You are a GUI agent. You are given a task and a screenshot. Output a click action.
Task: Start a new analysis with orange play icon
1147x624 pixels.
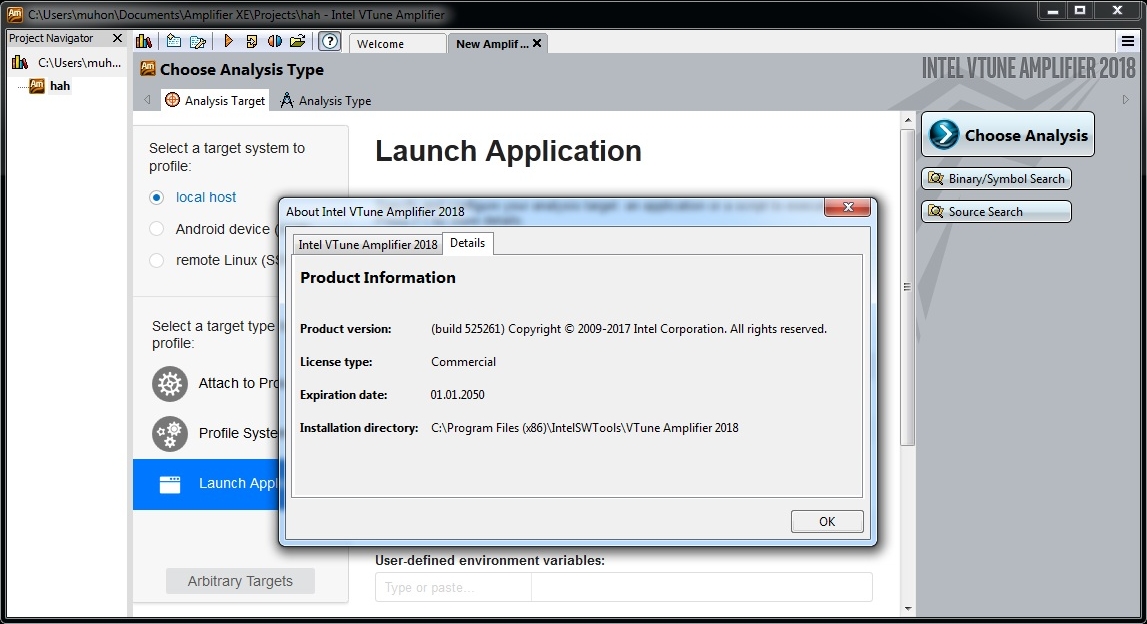tap(228, 41)
